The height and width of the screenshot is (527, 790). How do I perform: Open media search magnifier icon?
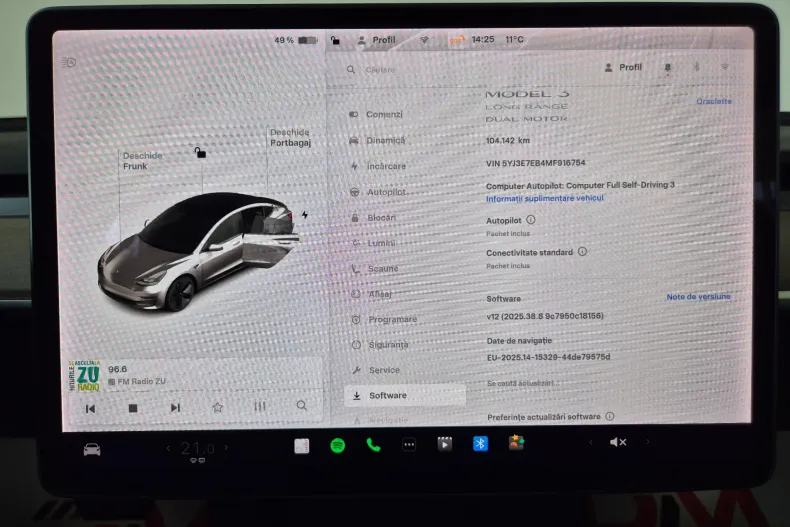click(x=301, y=405)
